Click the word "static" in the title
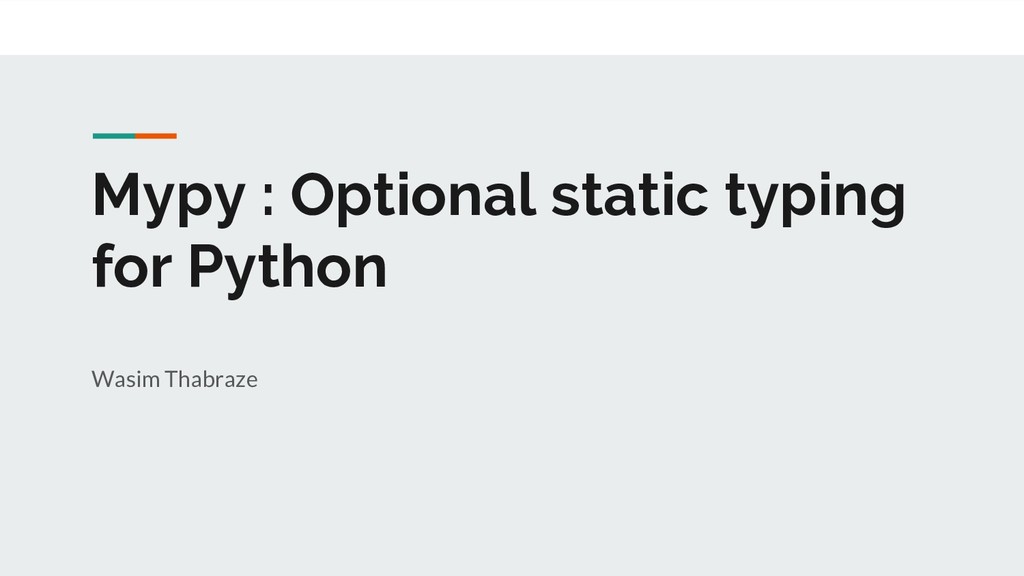The height and width of the screenshot is (576, 1024). tap(630, 195)
